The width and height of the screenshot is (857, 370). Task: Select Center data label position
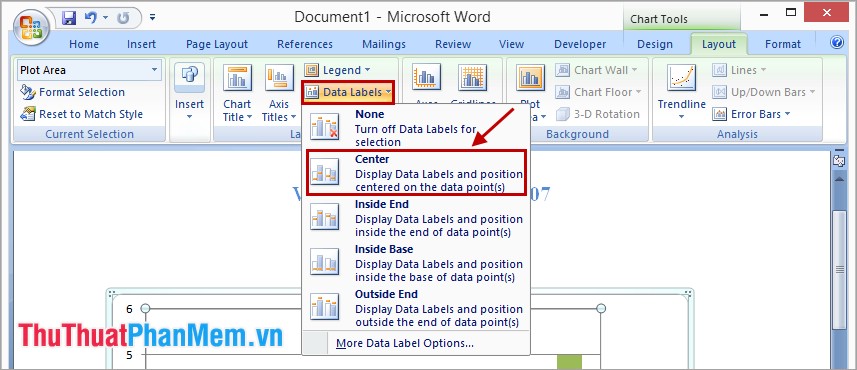click(x=416, y=173)
